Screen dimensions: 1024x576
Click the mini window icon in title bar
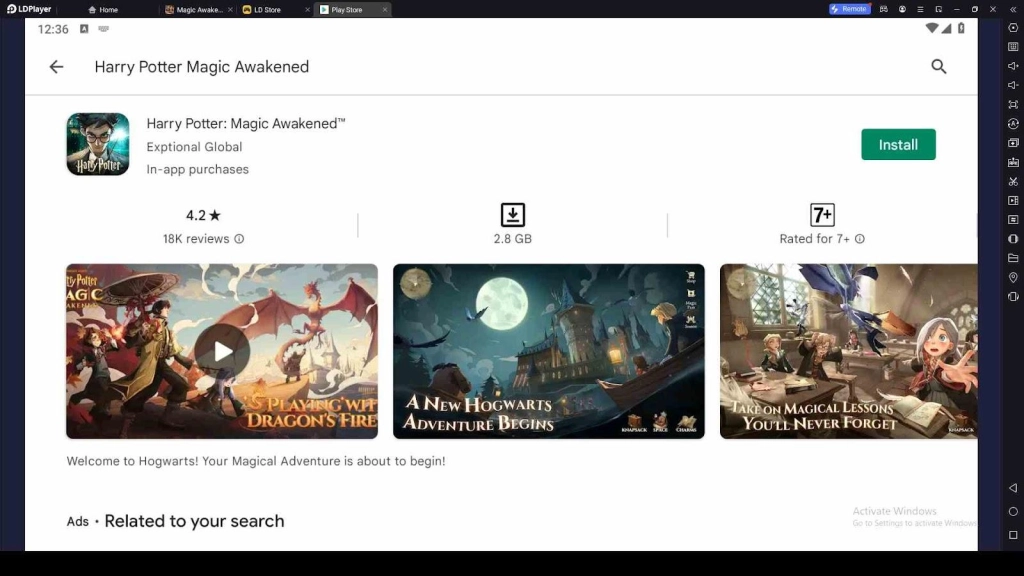point(938,9)
